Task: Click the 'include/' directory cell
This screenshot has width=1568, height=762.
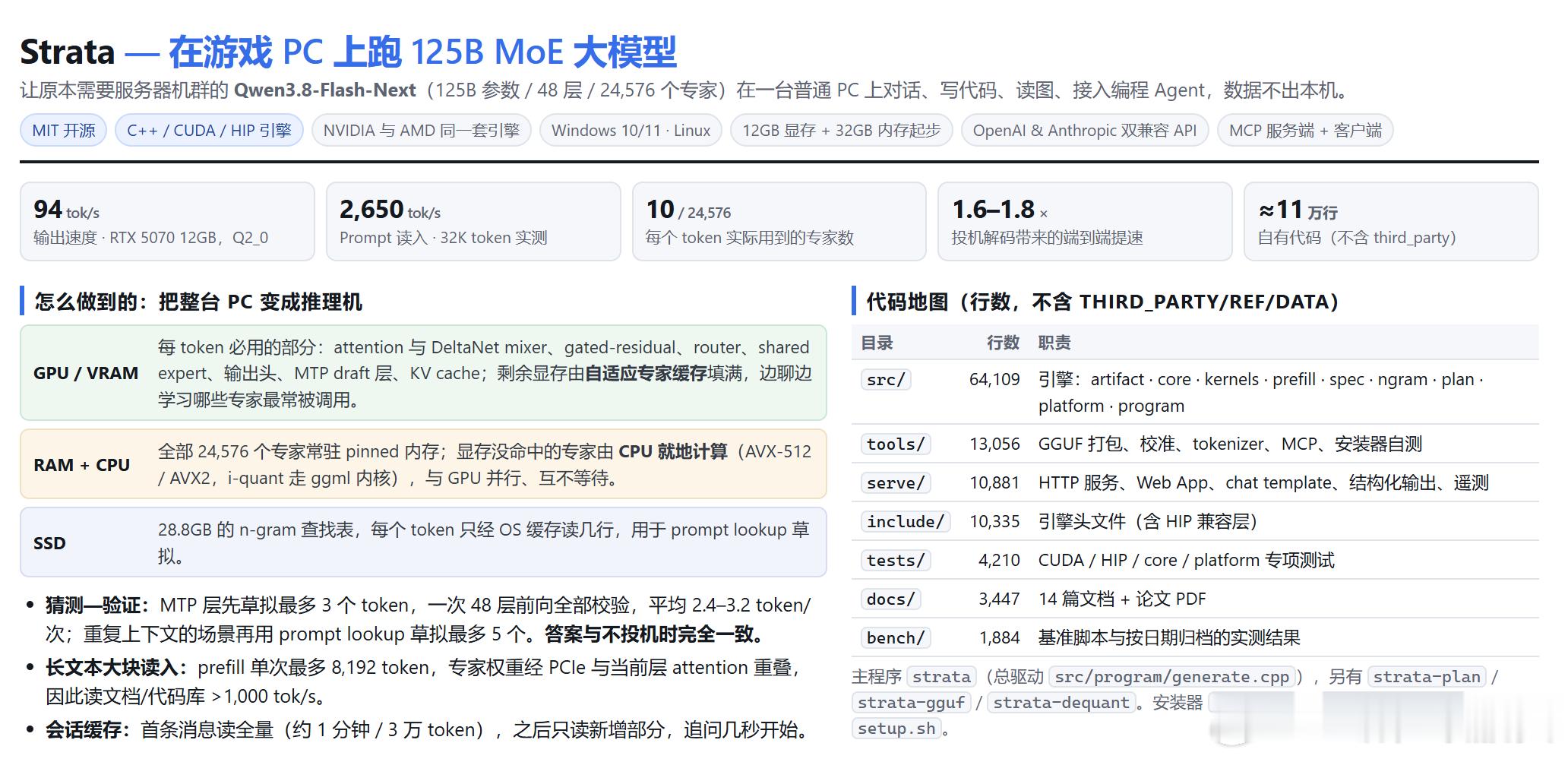Action: [x=906, y=521]
